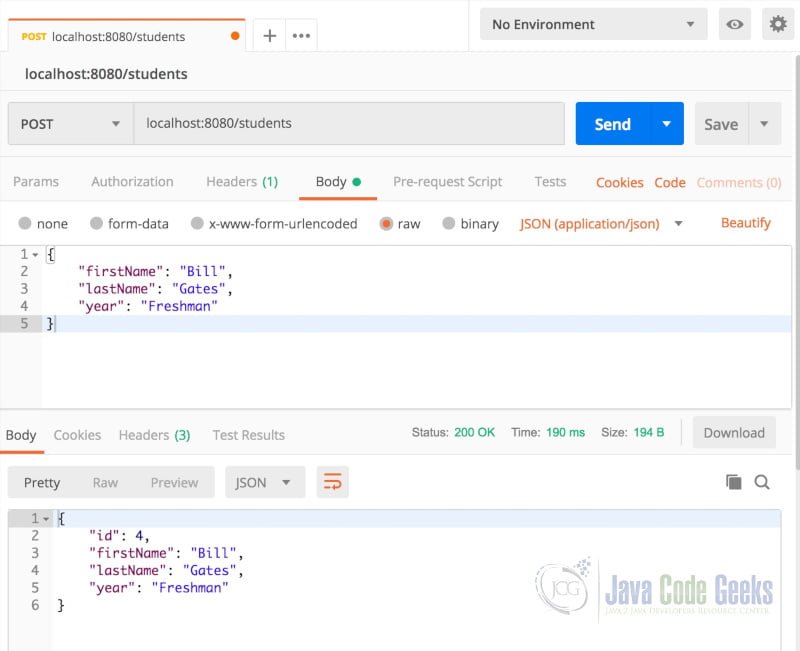800x651 pixels.
Task: Click the 190 ms time value
Action: tap(565, 432)
